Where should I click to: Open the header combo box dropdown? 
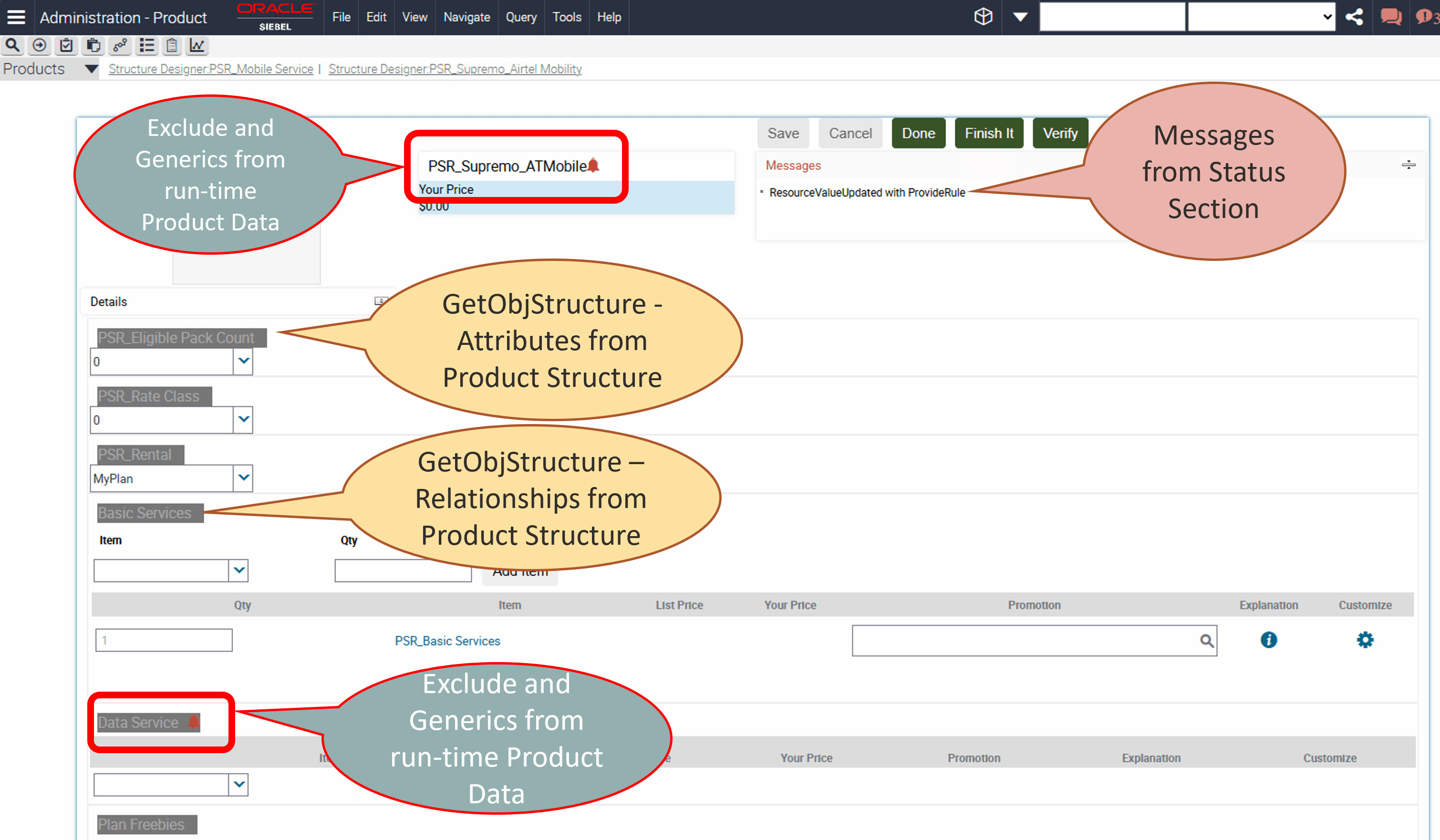[1261, 17]
